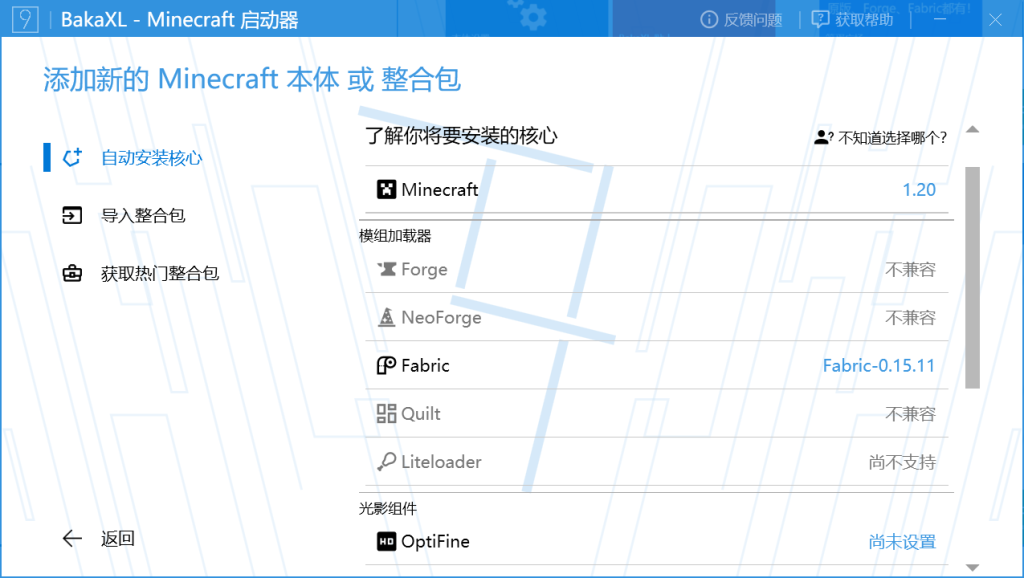Click the Liteloader row label
This screenshot has height=578, width=1024.
(x=441, y=462)
